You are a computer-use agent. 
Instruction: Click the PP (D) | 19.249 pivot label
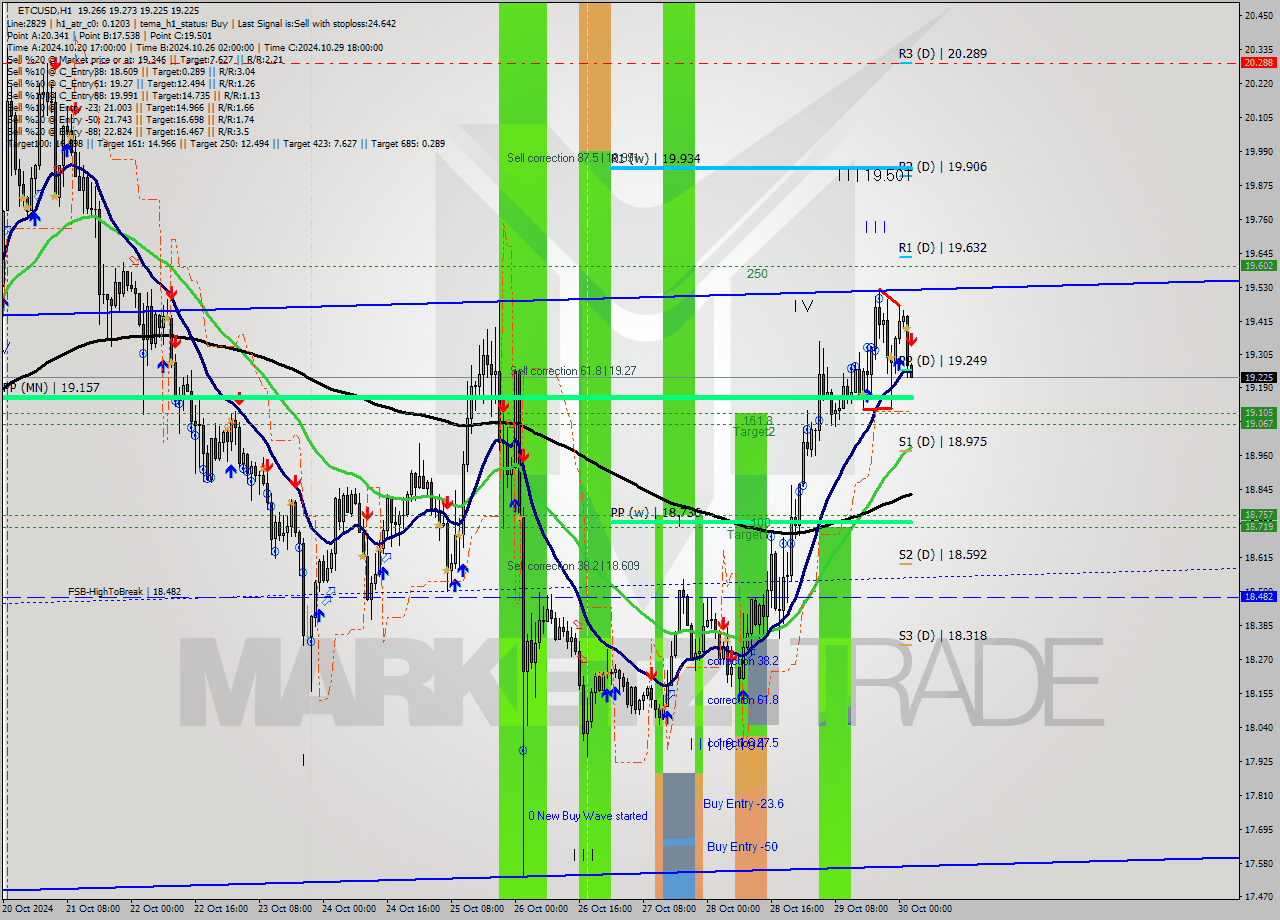pyautogui.click(x=942, y=361)
